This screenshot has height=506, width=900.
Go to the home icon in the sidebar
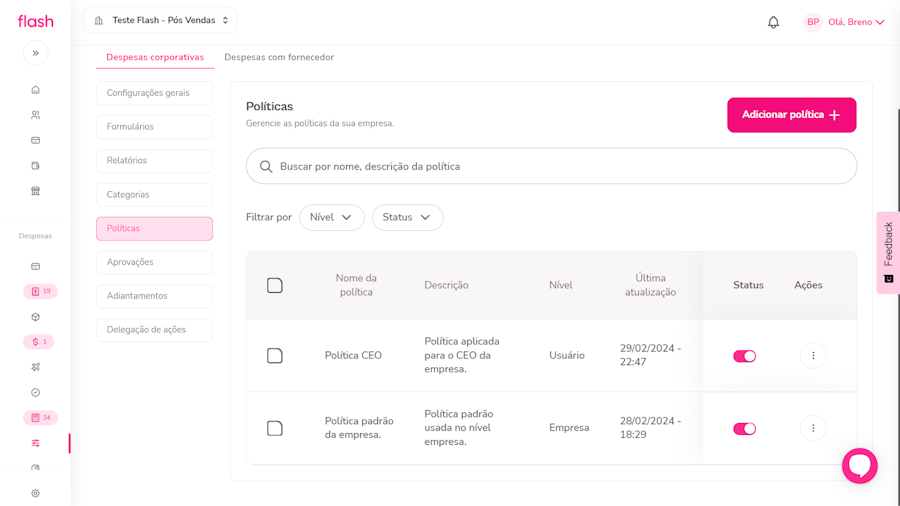click(x=35, y=90)
